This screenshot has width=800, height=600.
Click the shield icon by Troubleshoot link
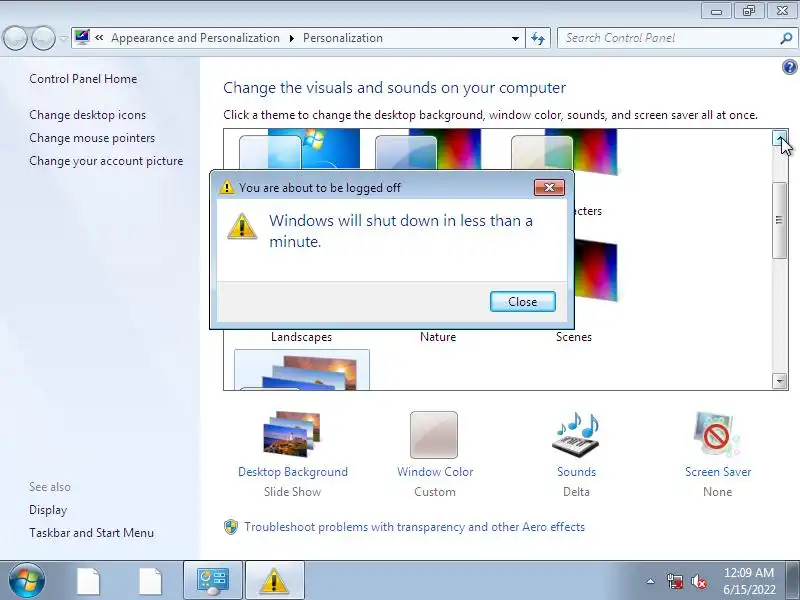coord(231,527)
